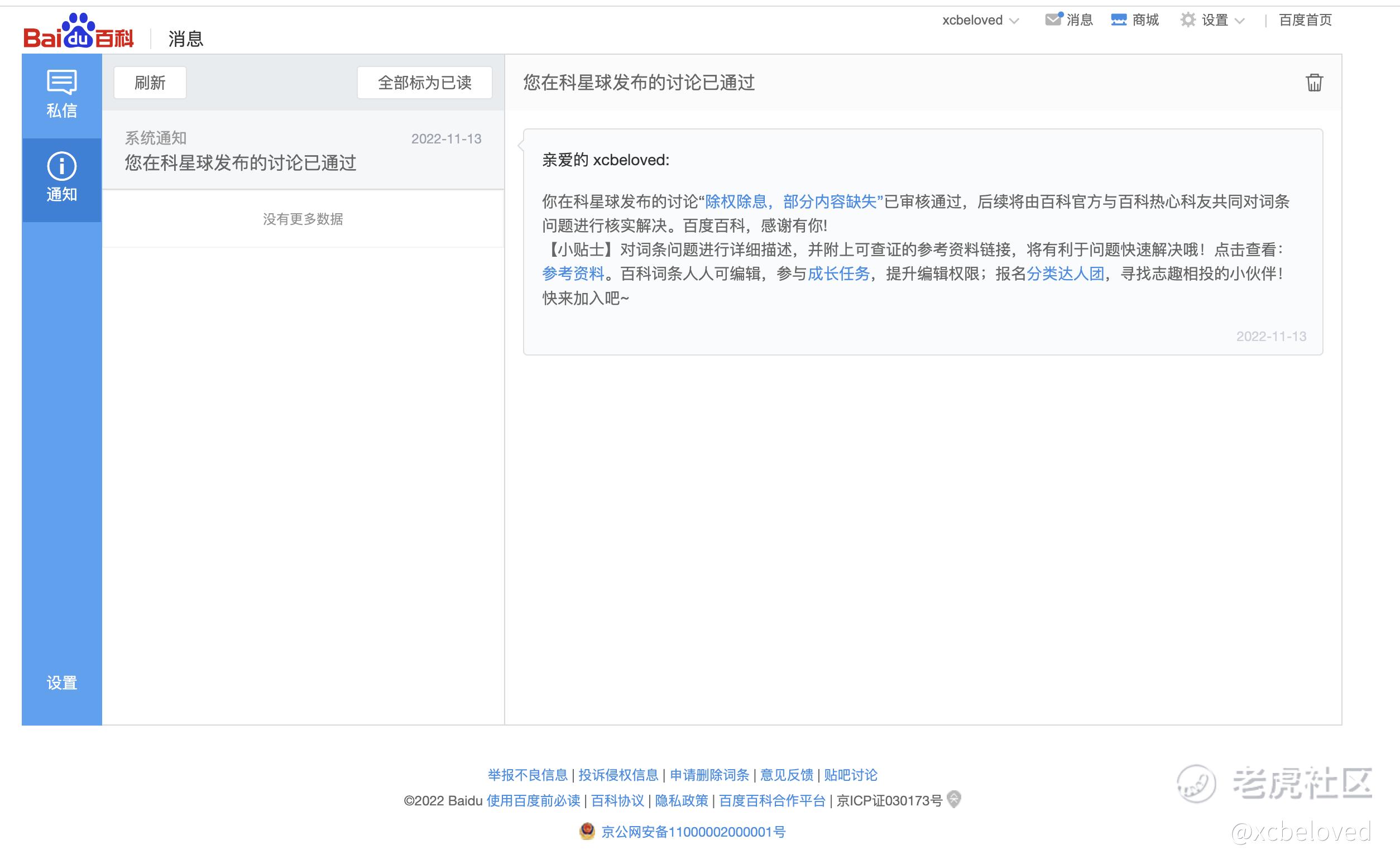Open 设置 at bottom of sidebar
This screenshot has height=864, width=1400.
tap(62, 682)
